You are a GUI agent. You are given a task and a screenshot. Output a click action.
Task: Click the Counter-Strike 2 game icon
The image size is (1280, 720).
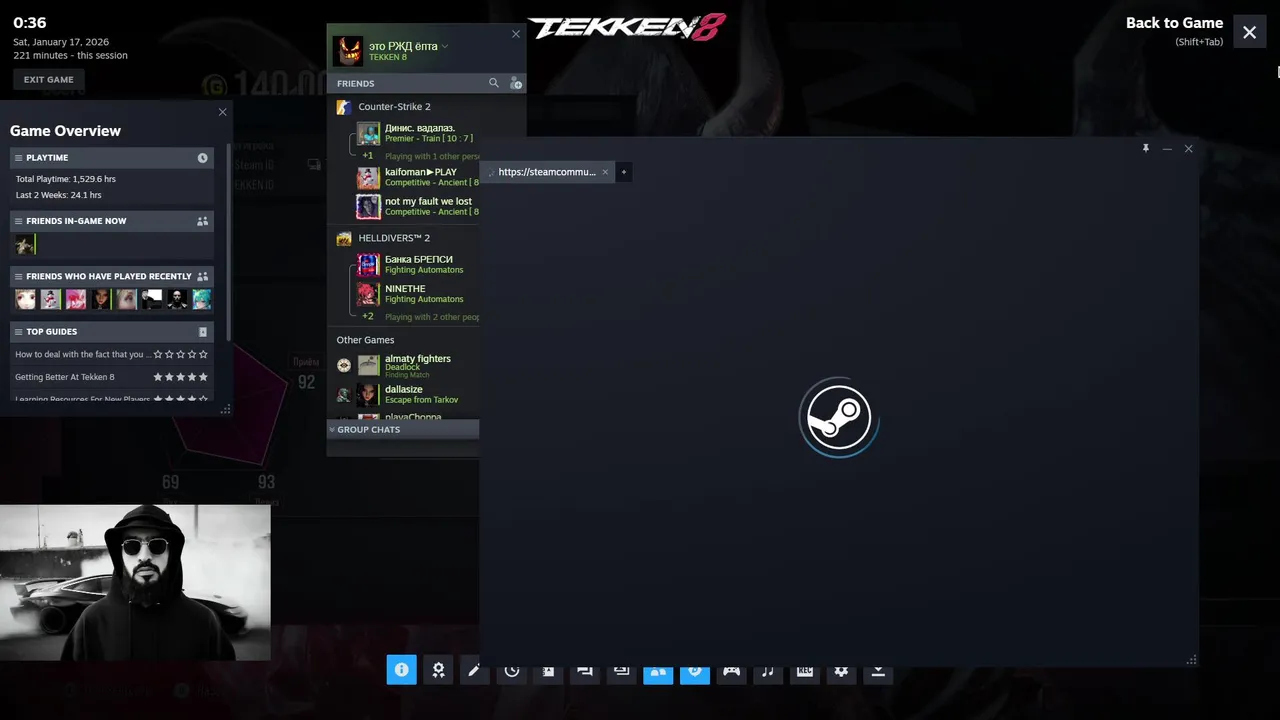[344, 107]
